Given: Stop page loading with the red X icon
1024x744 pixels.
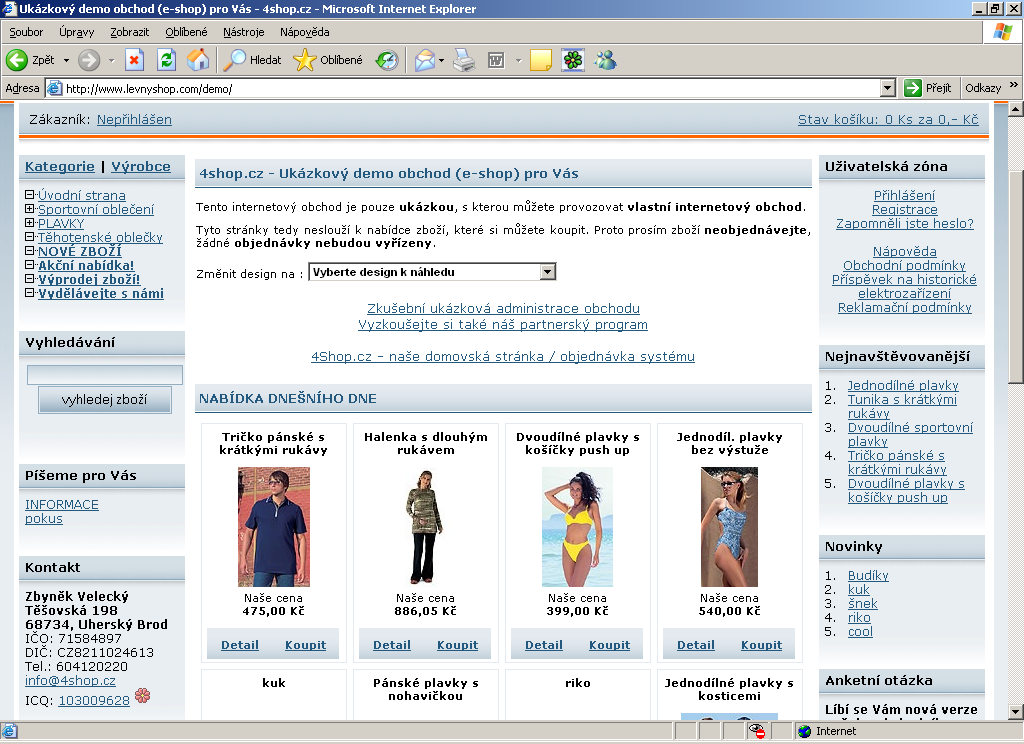Looking at the screenshot, I should (x=134, y=60).
